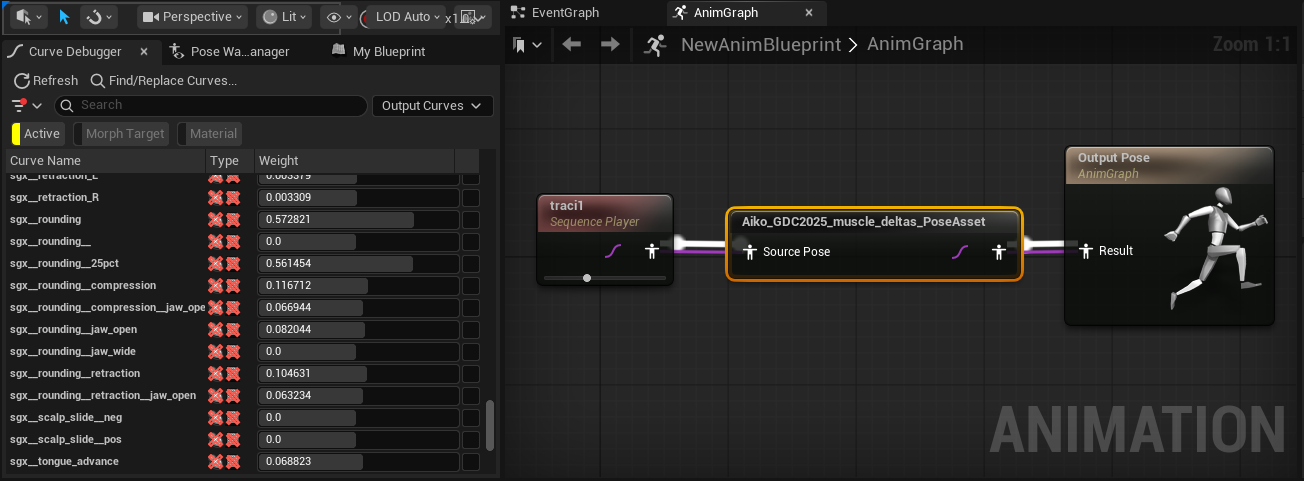
Task: Switch to the My Blueprint tab
Action: tap(388, 51)
